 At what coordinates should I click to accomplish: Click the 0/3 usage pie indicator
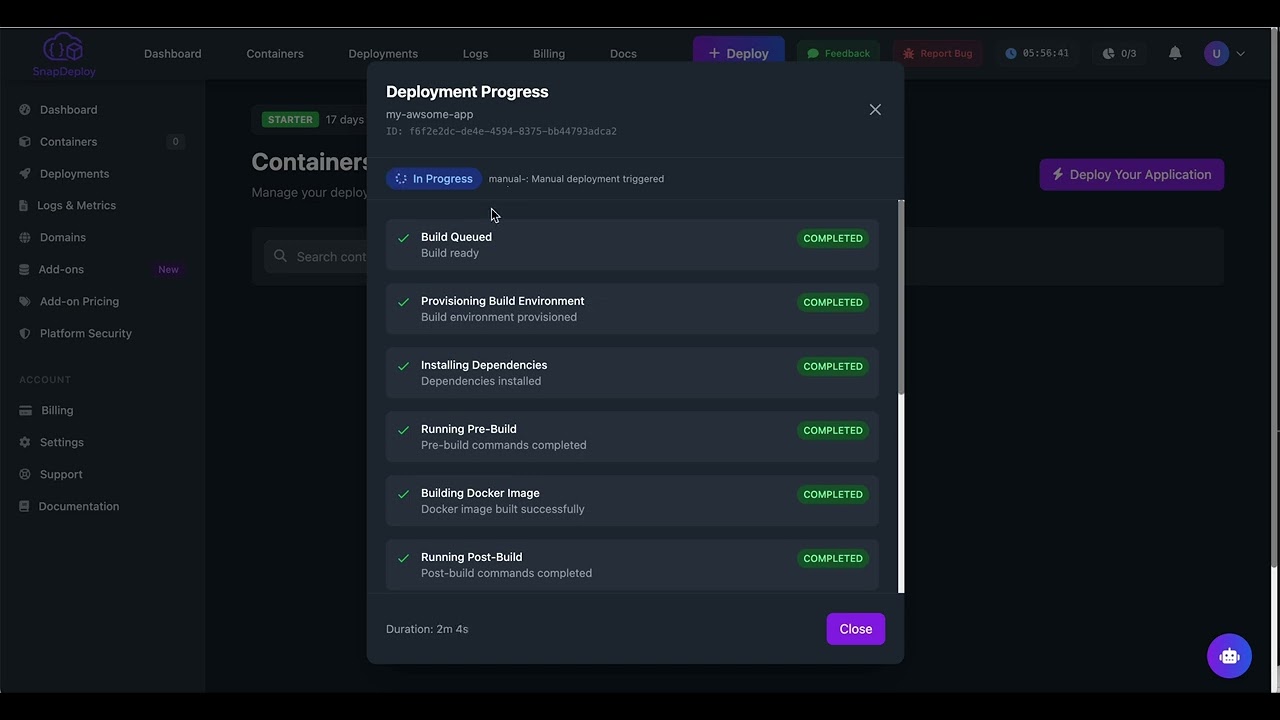coord(1119,53)
